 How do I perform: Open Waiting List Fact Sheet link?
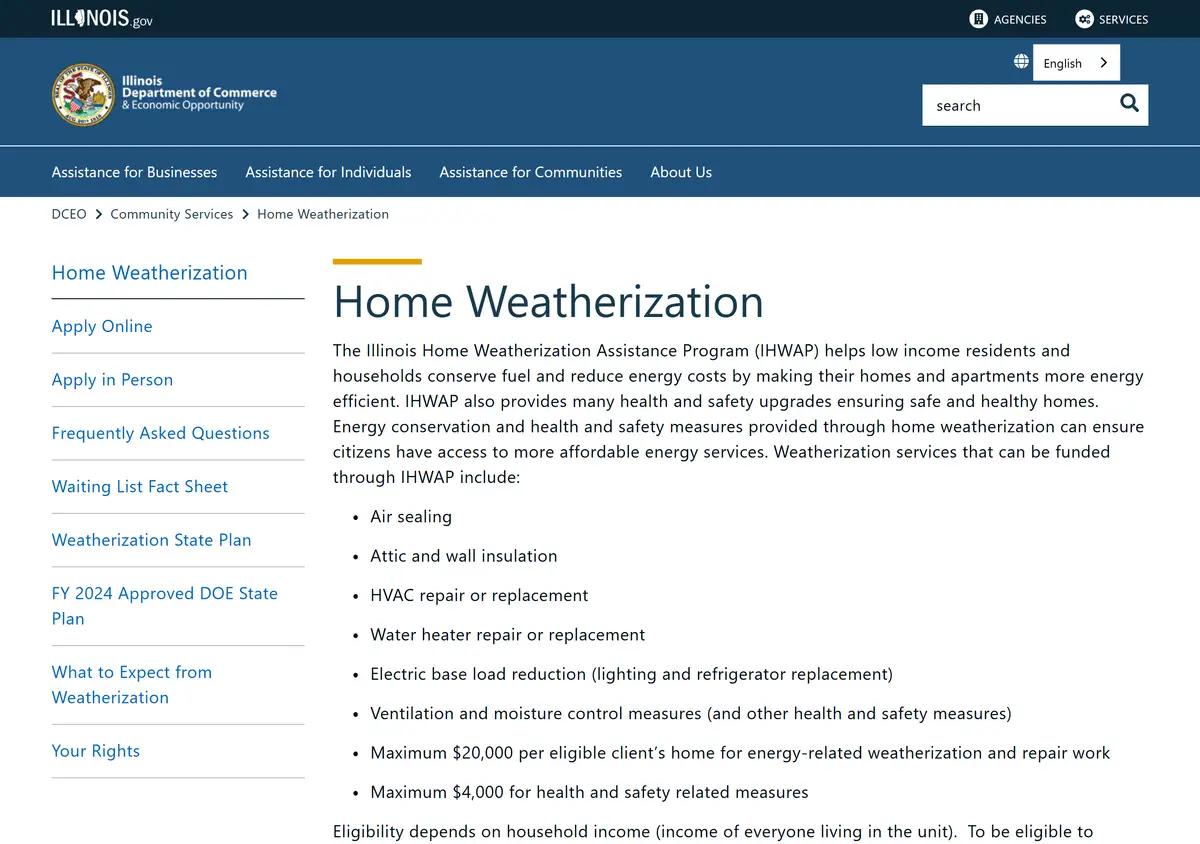click(139, 486)
